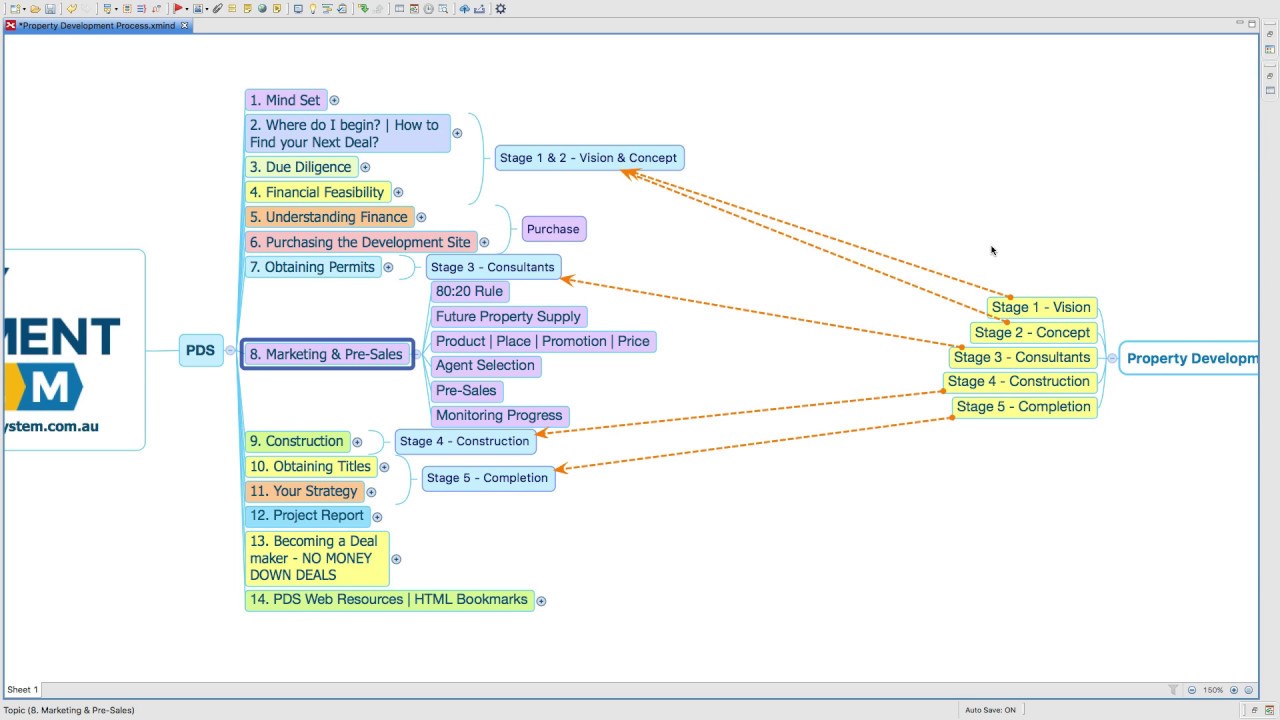
Task: Expand the '4. Financial Feasibility' topic
Action: click(x=398, y=192)
